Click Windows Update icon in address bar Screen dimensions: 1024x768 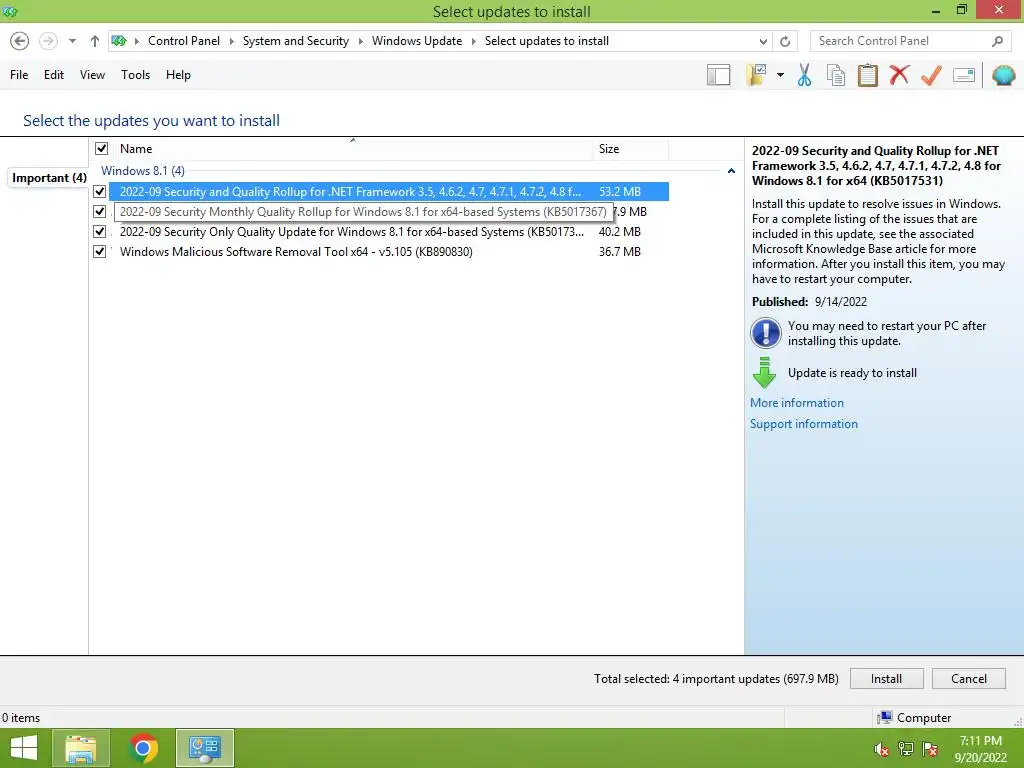(118, 41)
